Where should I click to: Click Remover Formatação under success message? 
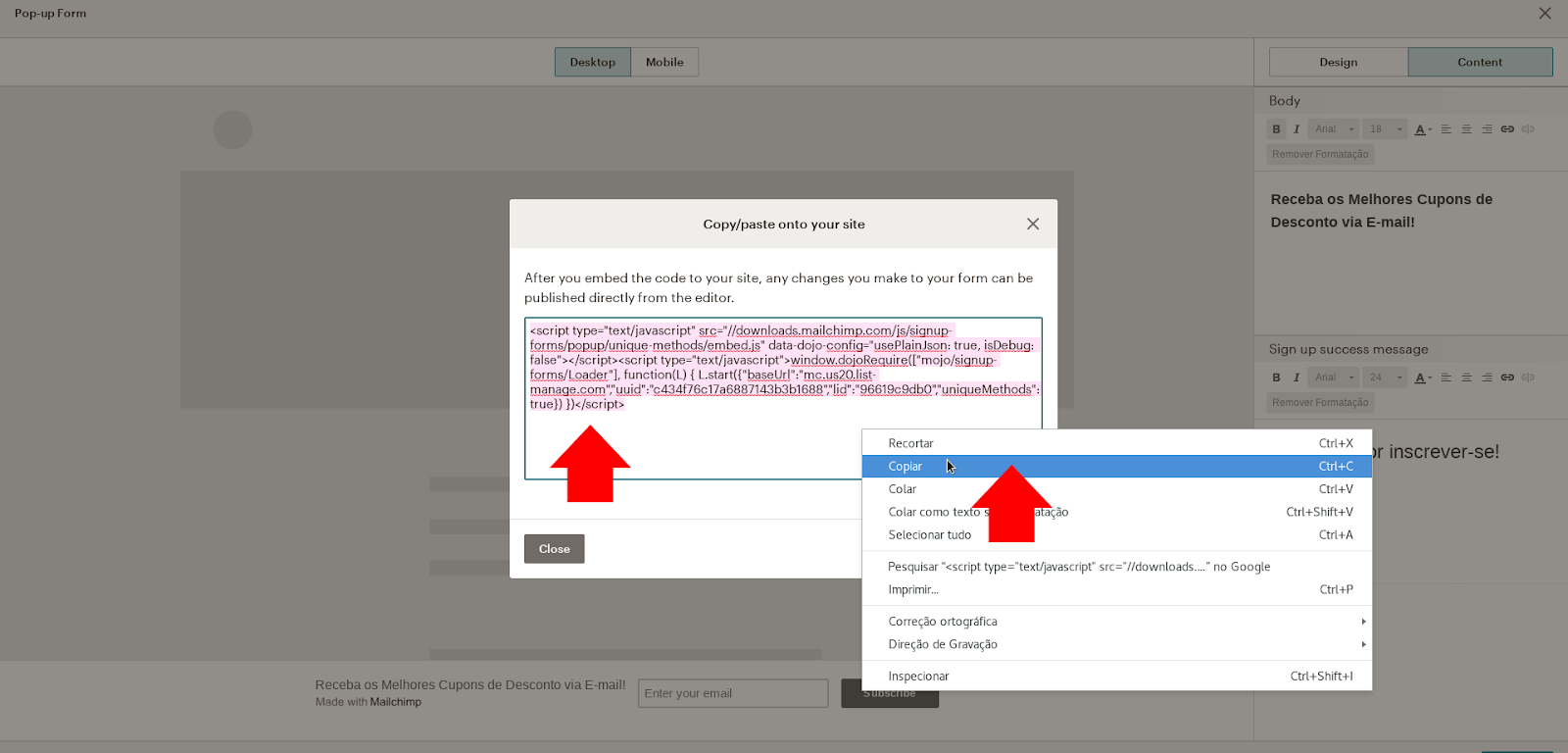click(x=1320, y=403)
